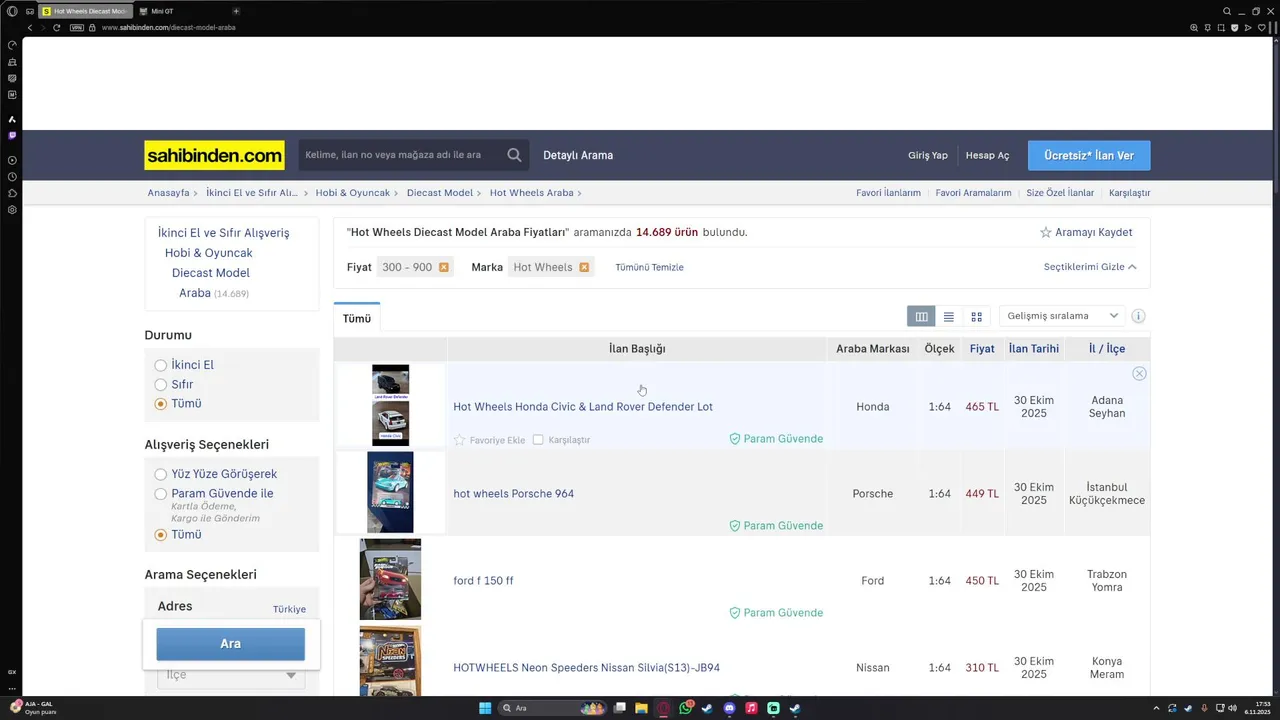This screenshot has height=720, width=1280.
Task: Click the sahibinden.com logo
Action: (214, 155)
